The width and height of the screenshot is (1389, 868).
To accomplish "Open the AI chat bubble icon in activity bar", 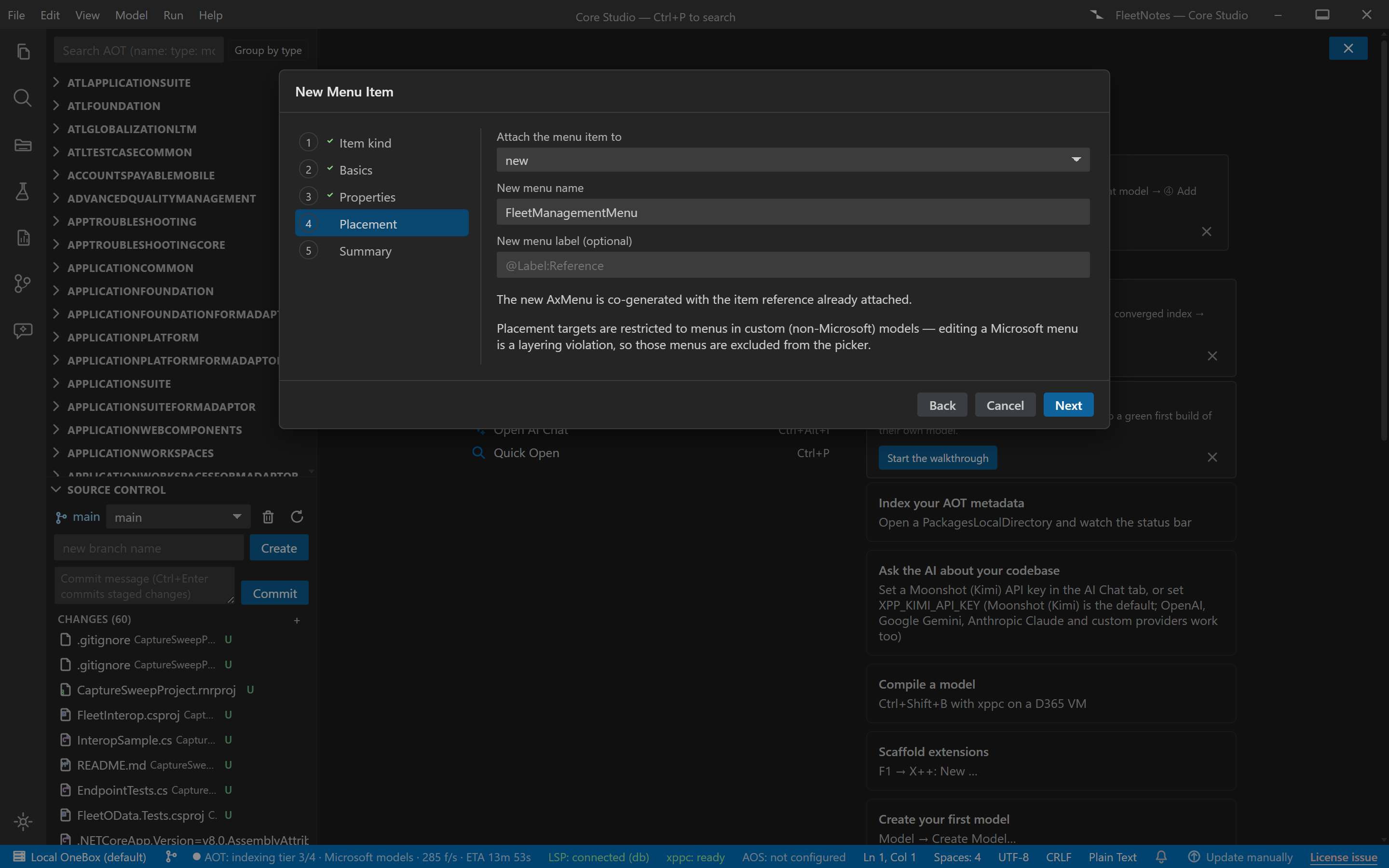I will [23, 330].
